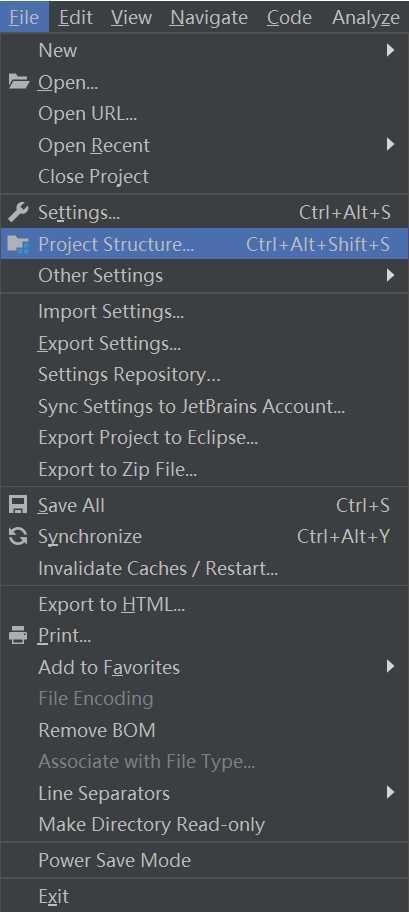Viewport: 409px width, 912px height.
Task: Expand the Open Recent submenu arrow
Action: (390, 144)
